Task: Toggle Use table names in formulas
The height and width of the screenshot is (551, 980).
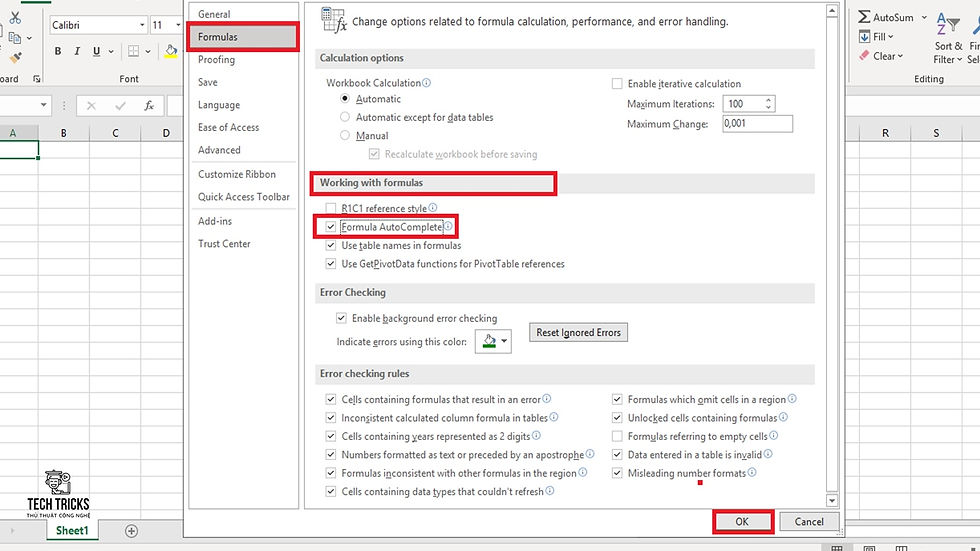Action: (331, 246)
